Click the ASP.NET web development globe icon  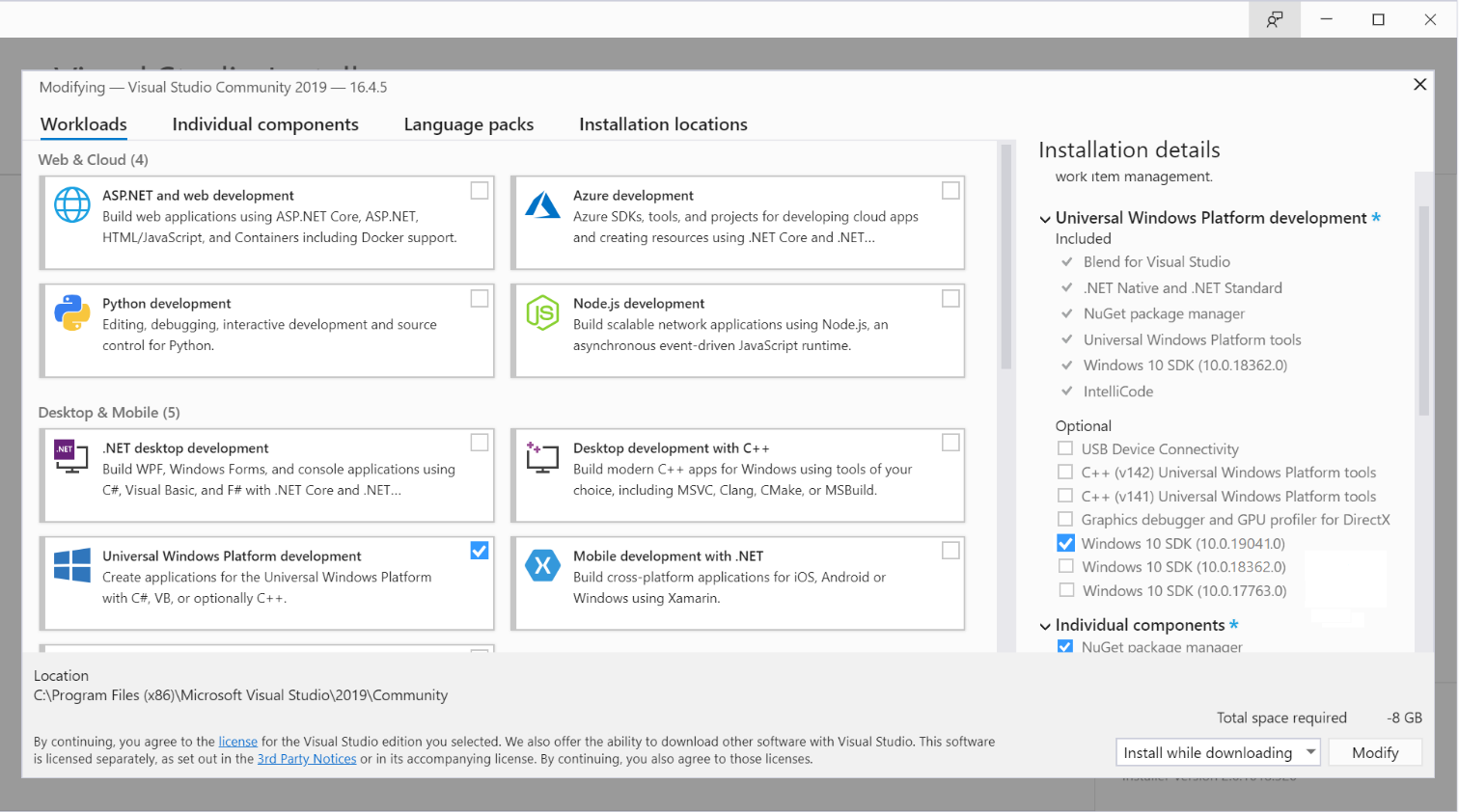point(71,205)
